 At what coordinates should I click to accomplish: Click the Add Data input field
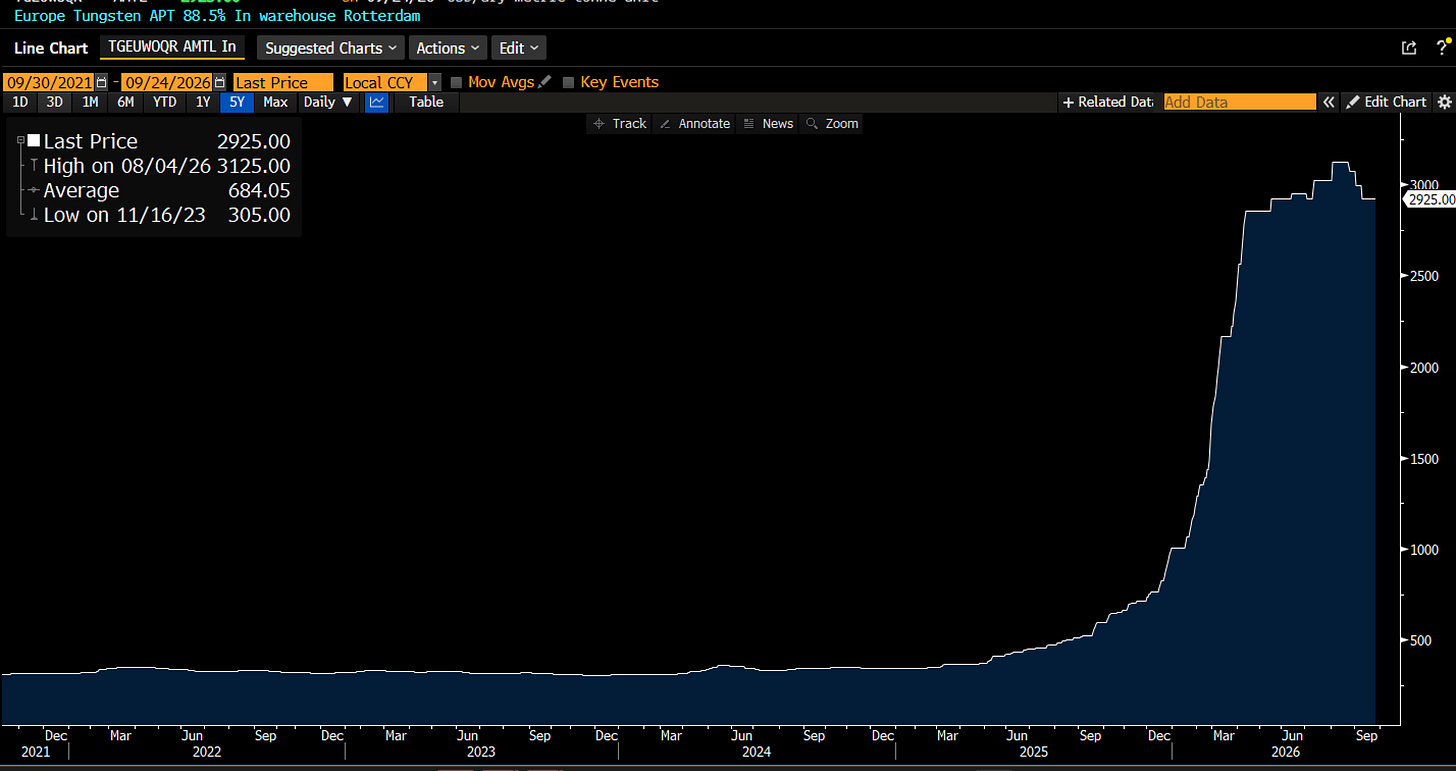(x=1240, y=102)
